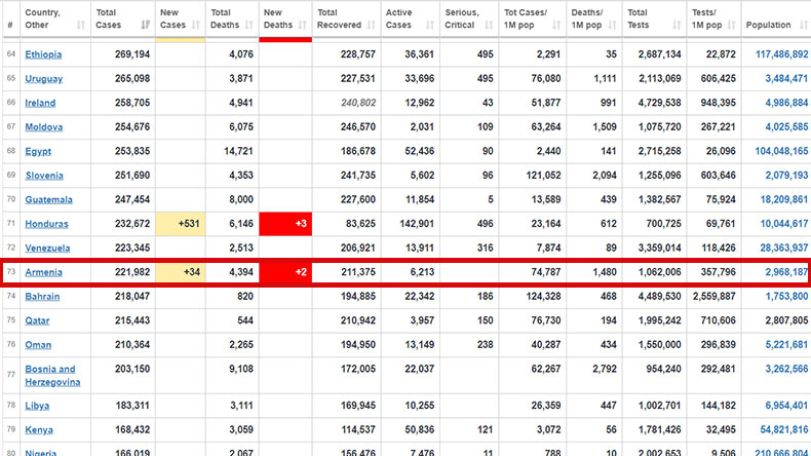Open the Qatar country link
The height and width of the screenshot is (456, 811).
pos(37,321)
